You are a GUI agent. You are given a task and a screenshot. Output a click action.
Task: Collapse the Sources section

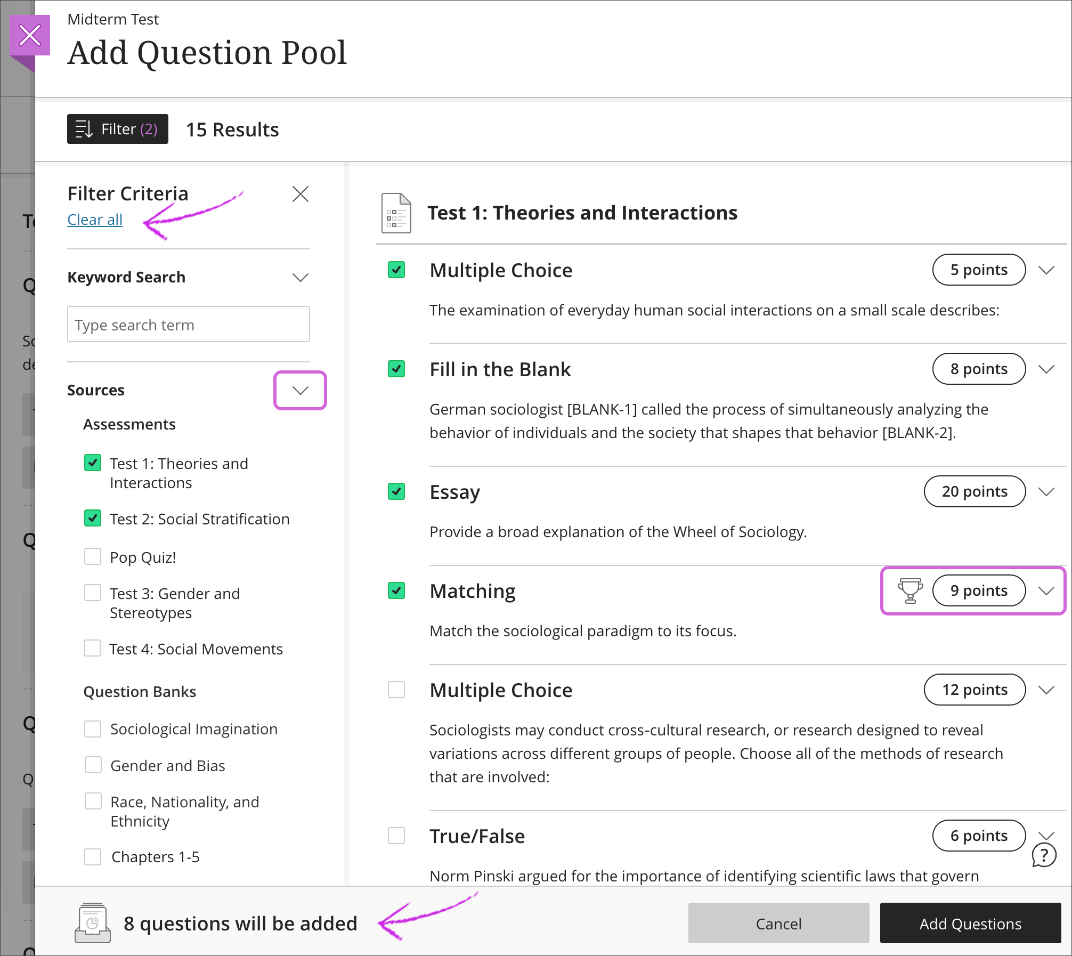coord(300,390)
